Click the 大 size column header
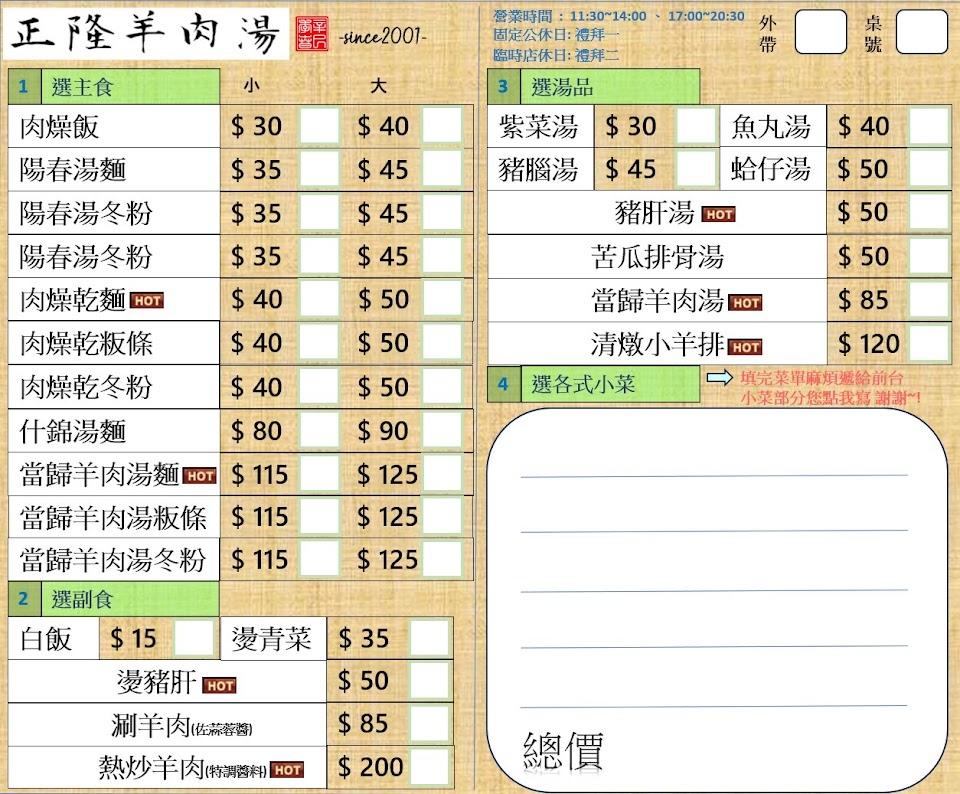This screenshot has width=960, height=794. click(x=378, y=85)
